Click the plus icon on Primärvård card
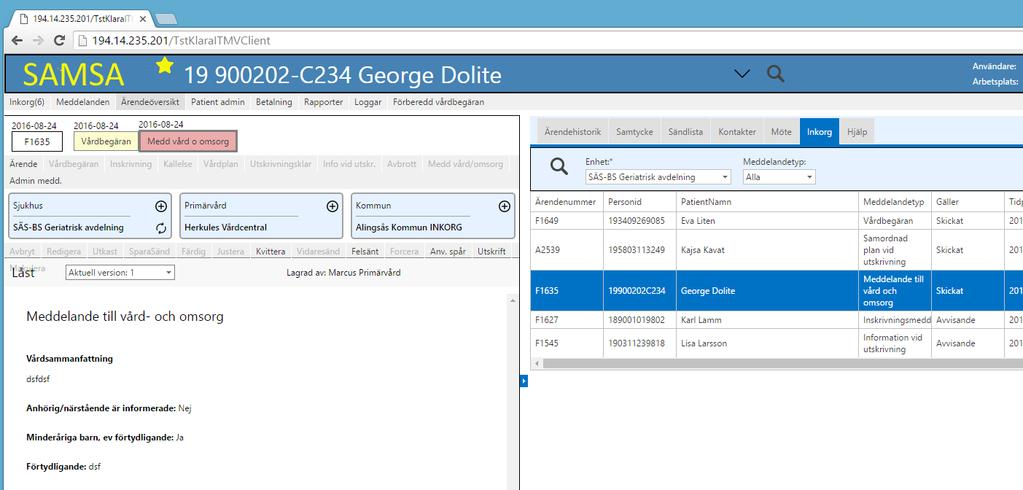Viewport: 1023px width, 490px height. point(332,206)
